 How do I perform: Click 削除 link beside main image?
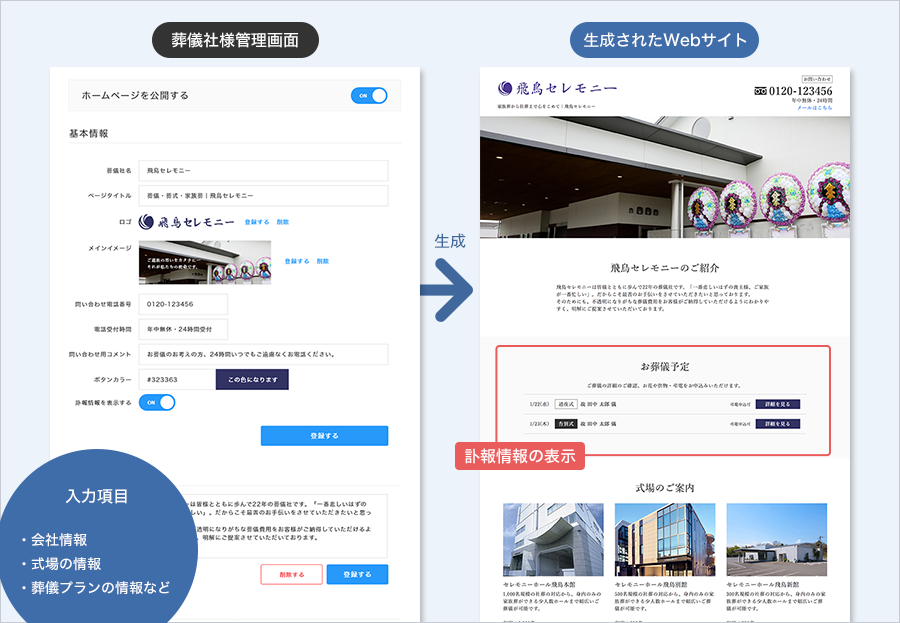tap(323, 261)
